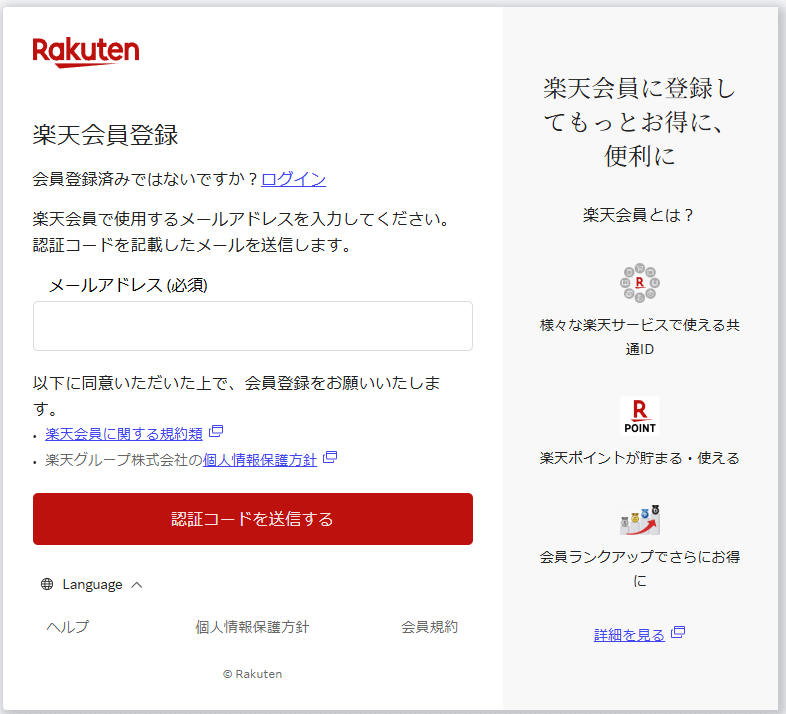
Task: Click the Rakuten services circle icon
Action: [640, 283]
